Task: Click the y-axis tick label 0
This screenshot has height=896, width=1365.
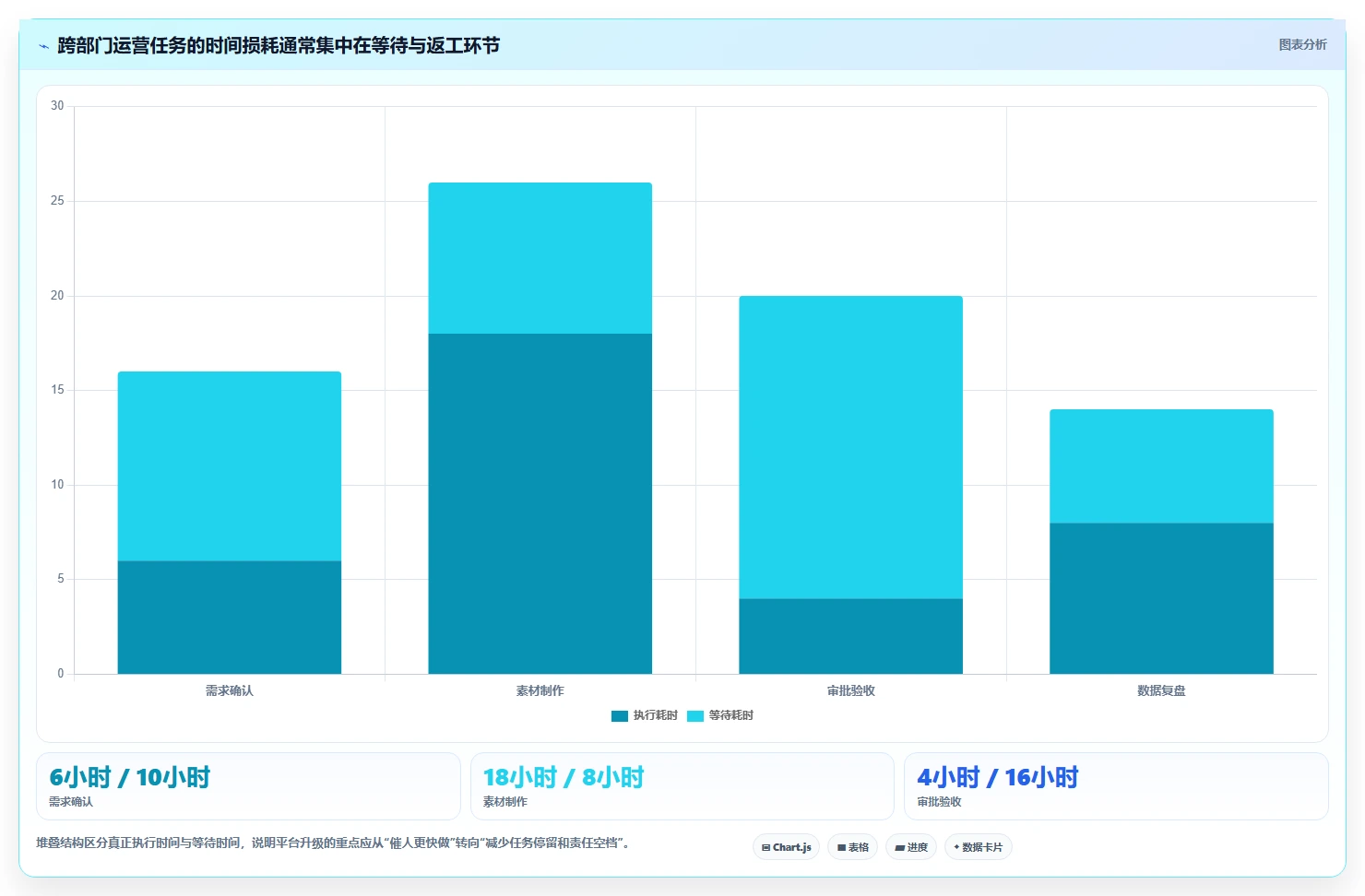Action: 61,674
